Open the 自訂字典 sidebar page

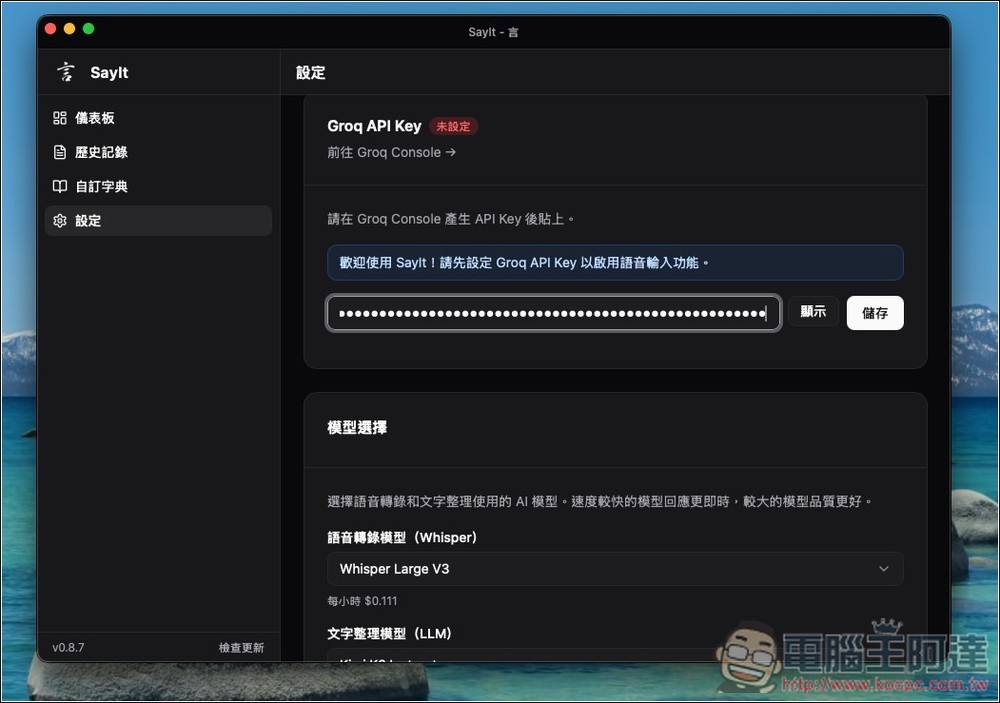158,186
